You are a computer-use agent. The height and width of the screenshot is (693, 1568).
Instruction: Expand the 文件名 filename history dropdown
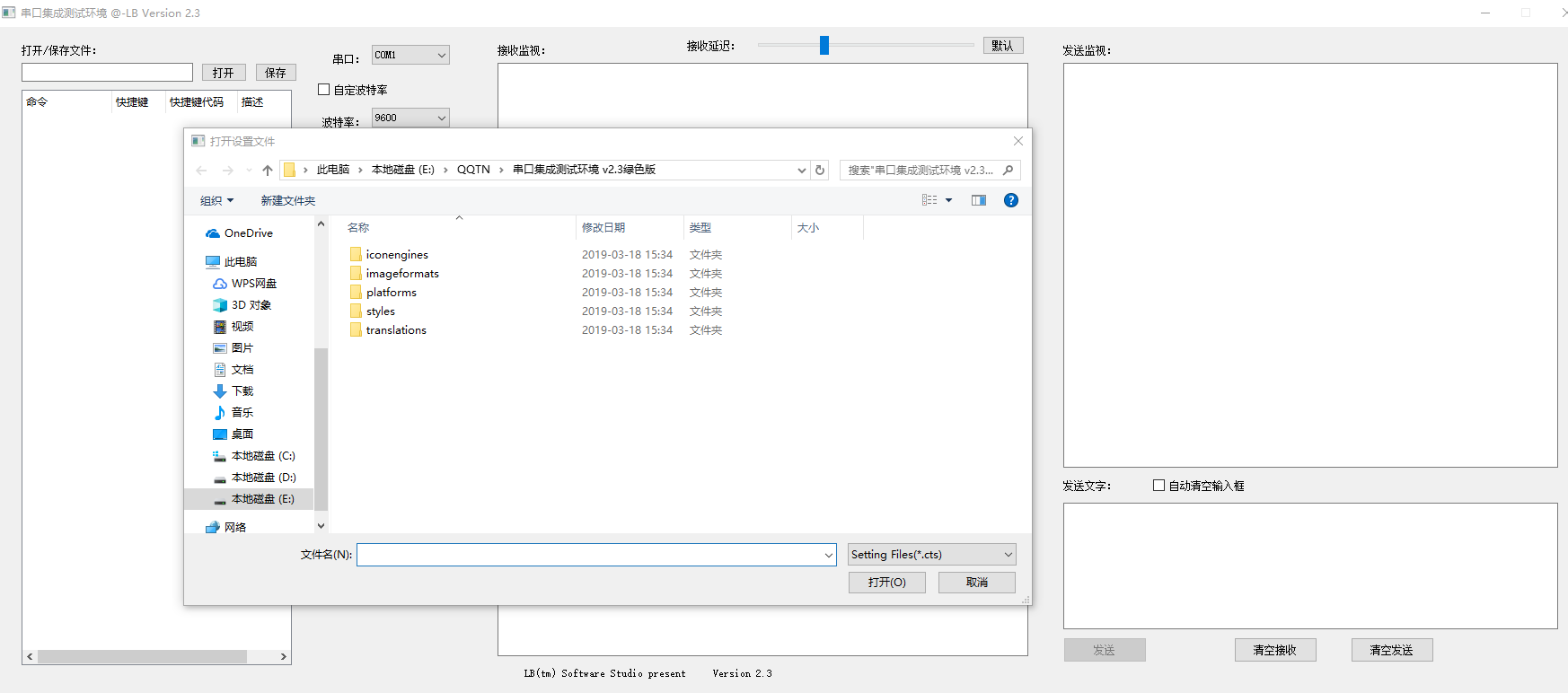click(x=829, y=556)
